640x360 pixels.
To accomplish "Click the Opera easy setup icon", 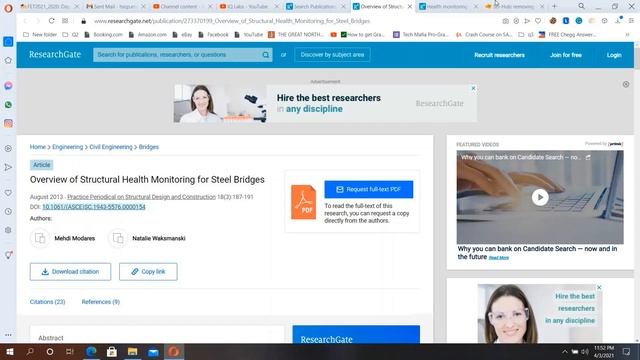I will [631, 21].
